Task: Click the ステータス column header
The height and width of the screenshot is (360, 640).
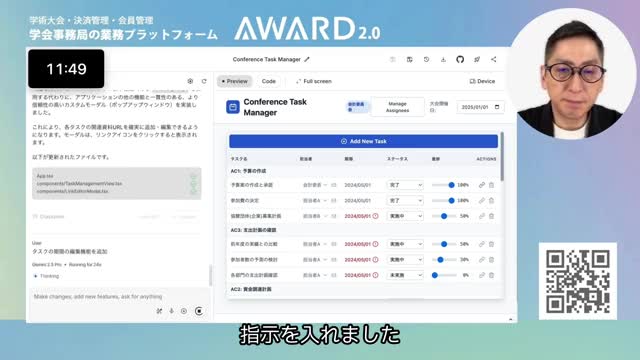Action: (x=397, y=159)
